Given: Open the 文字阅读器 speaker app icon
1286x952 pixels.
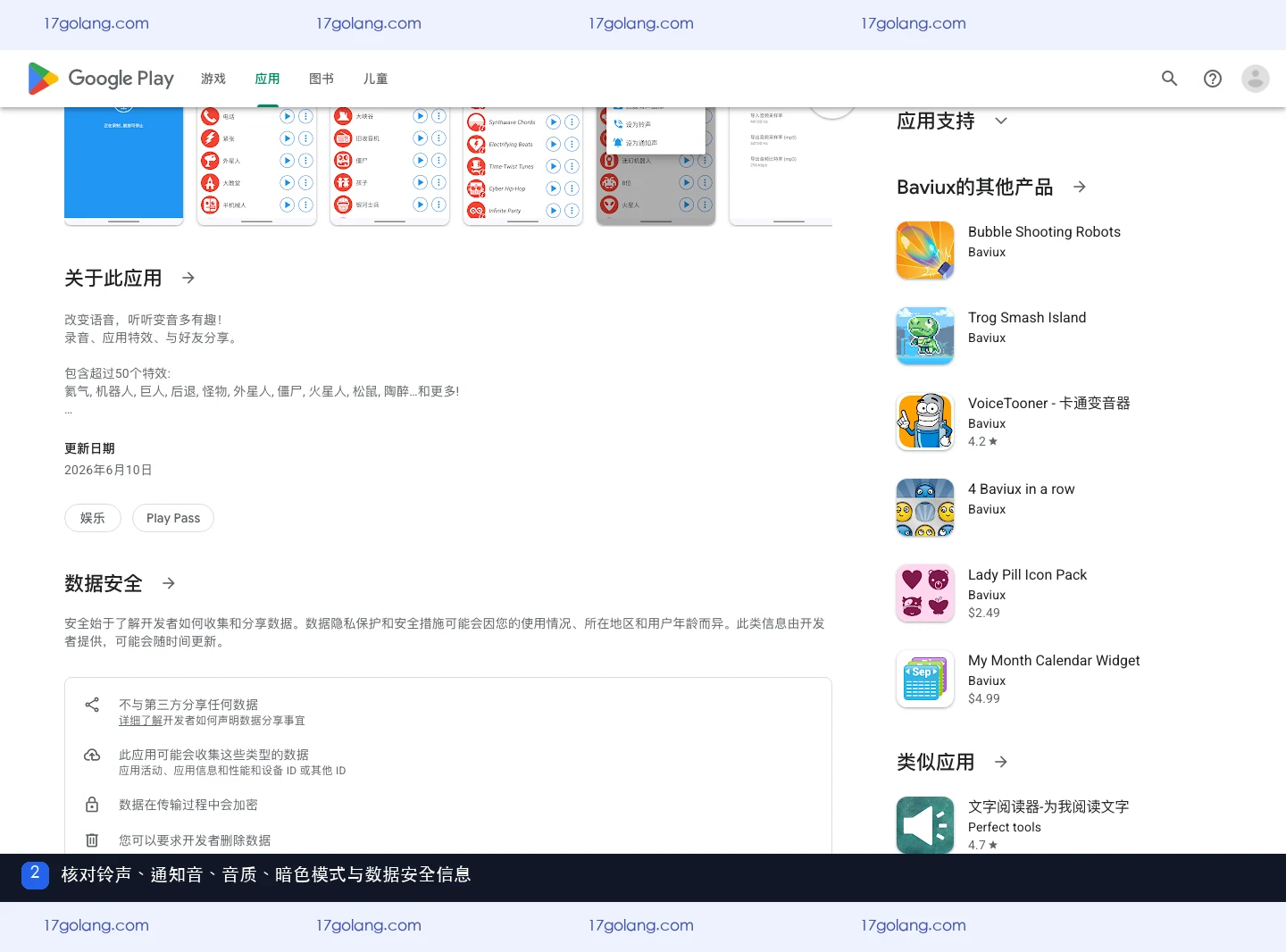Looking at the screenshot, I should [x=925, y=825].
